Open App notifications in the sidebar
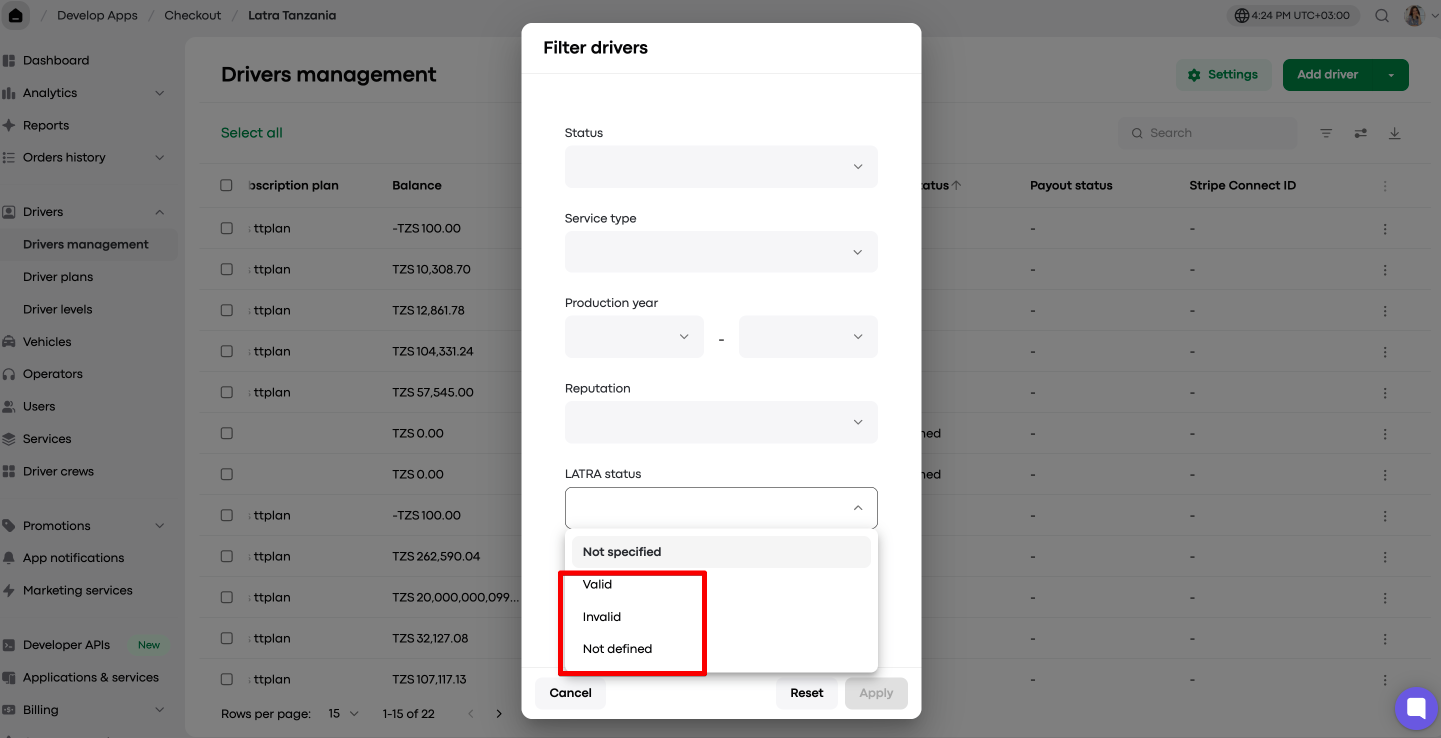Screen dimensions: 1441x738 point(73,558)
